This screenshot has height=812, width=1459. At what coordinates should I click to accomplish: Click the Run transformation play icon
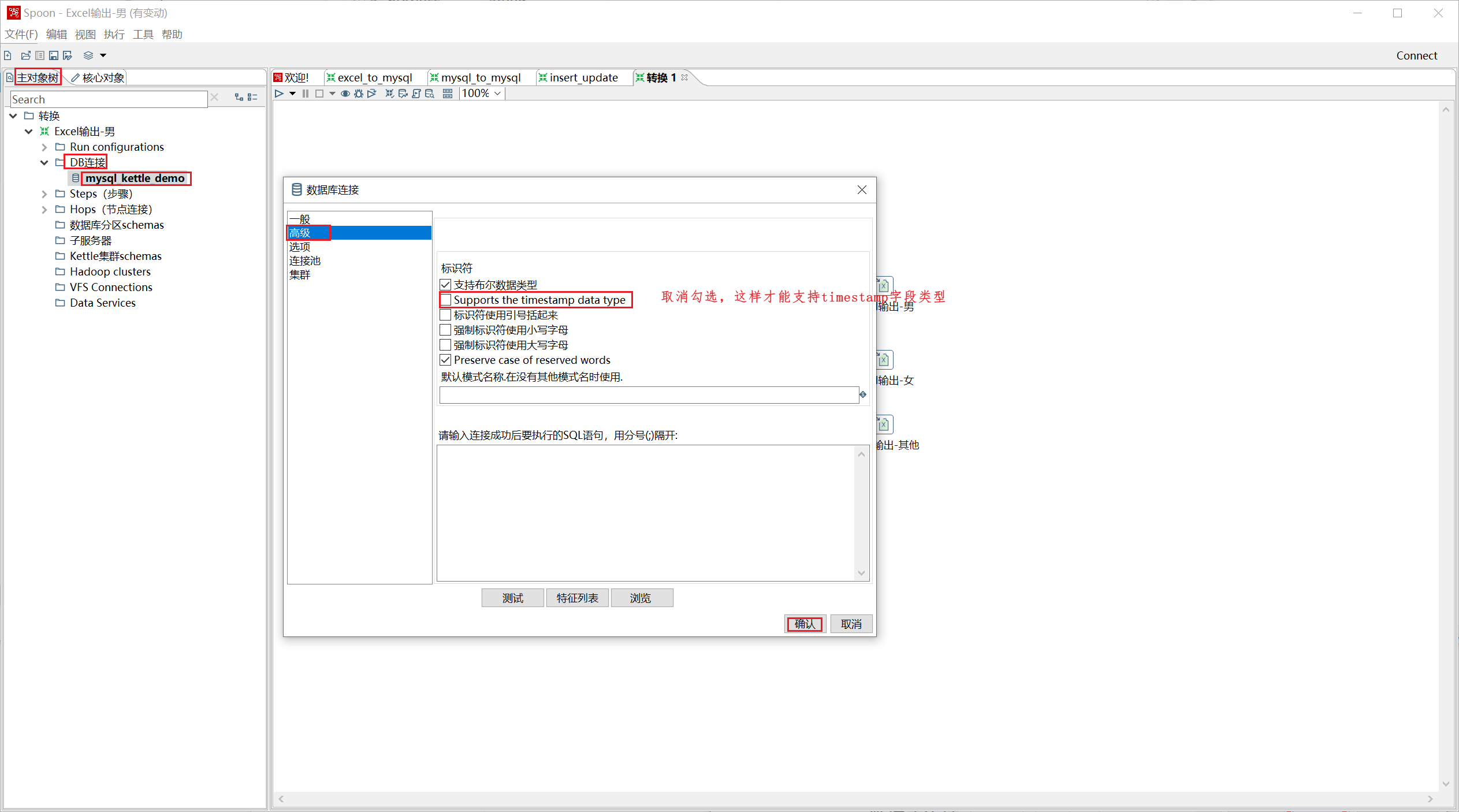(279, 94)
